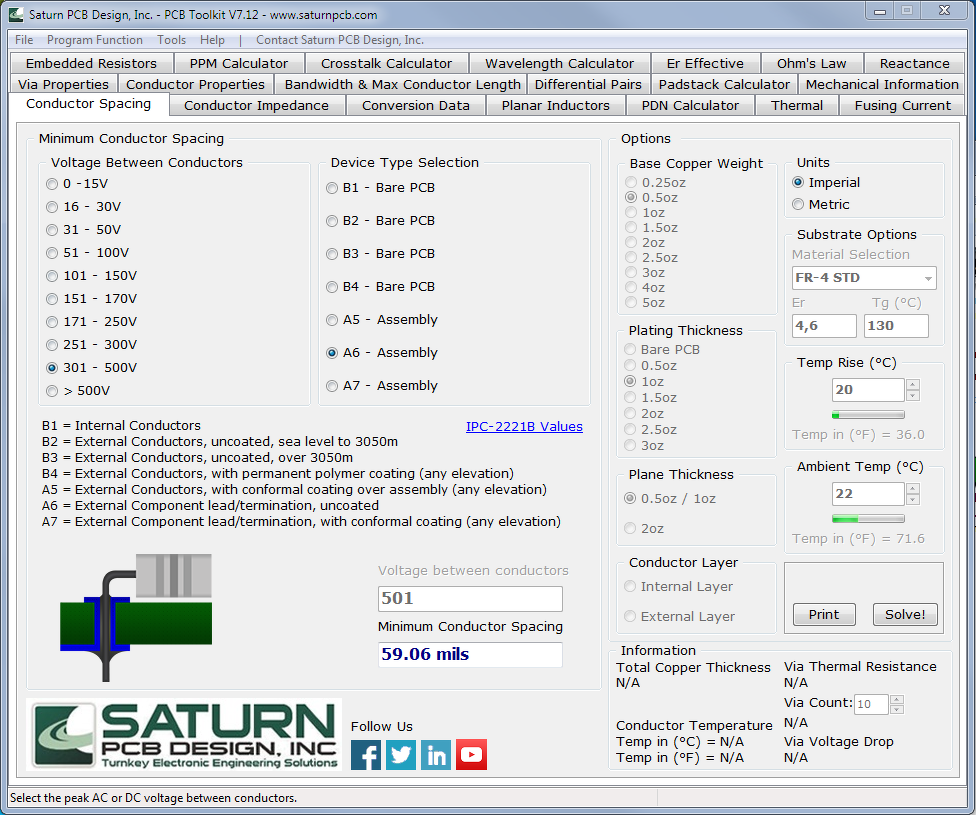
Task: Switch to the Thermal tab
Action: (797, 105)
